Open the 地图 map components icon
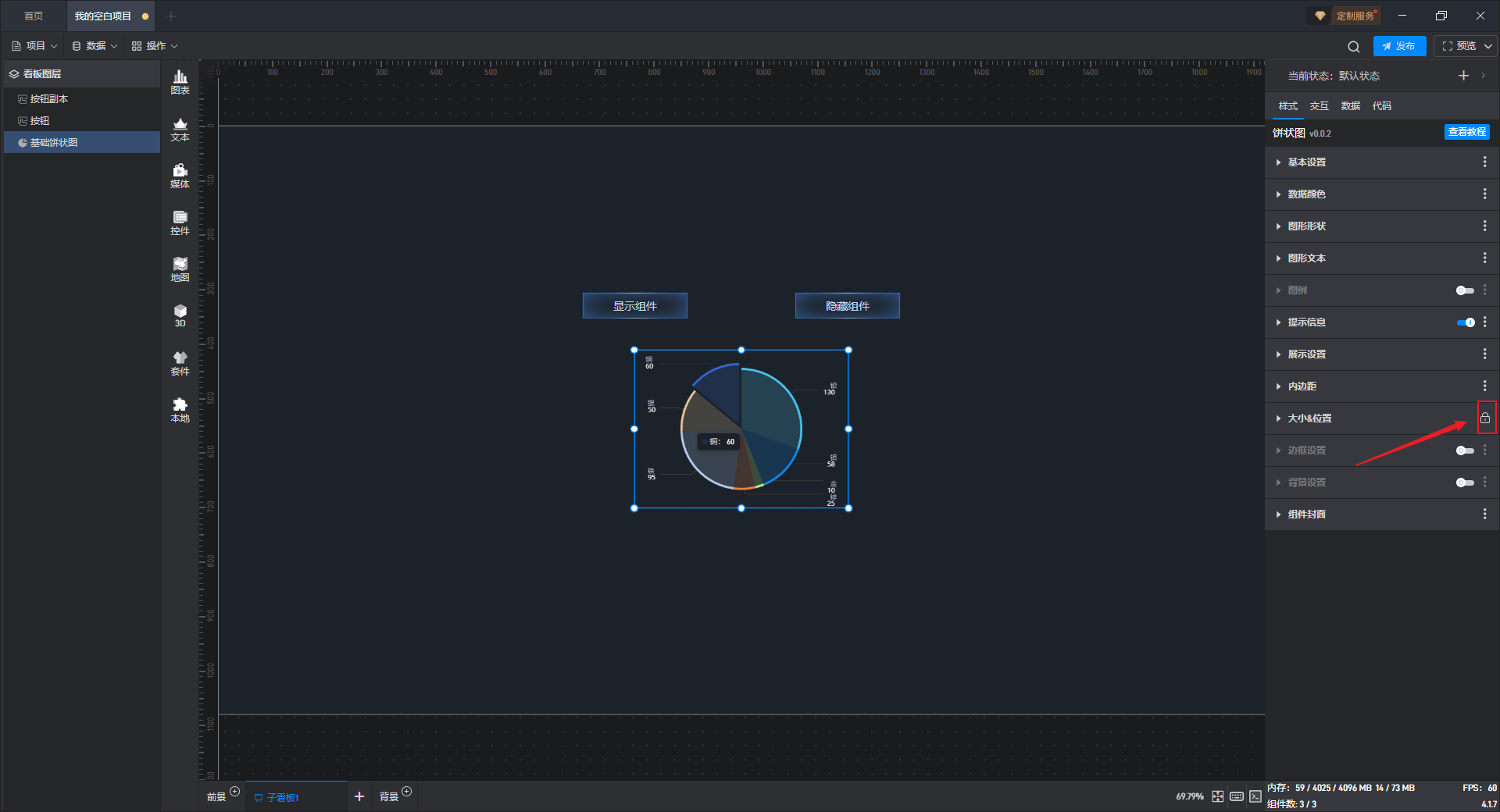The width and height of the screenshot is (1500, 812). pos(180,269)
